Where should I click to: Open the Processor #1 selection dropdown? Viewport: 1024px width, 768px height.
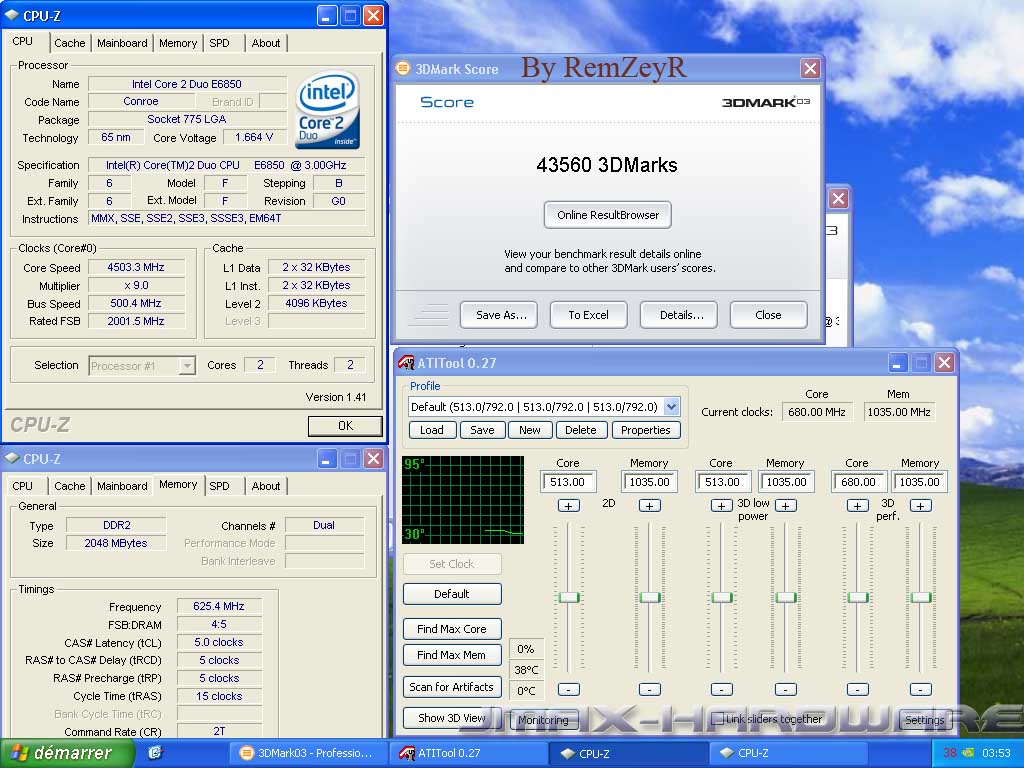[187, 366]
